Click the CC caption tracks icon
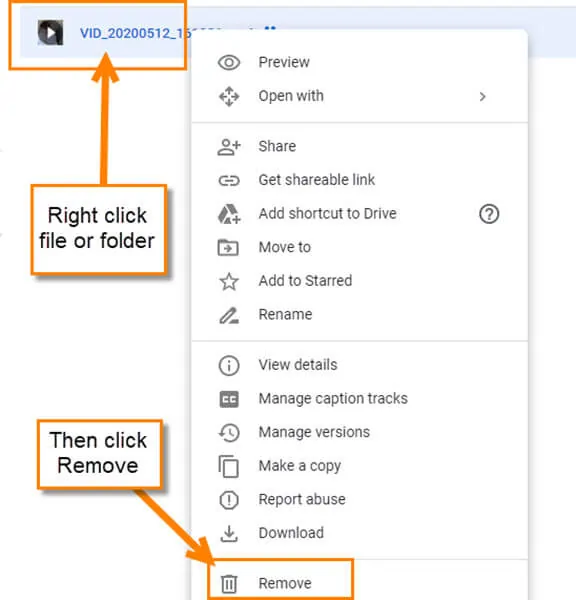576x600 pixels. point(229,399)
